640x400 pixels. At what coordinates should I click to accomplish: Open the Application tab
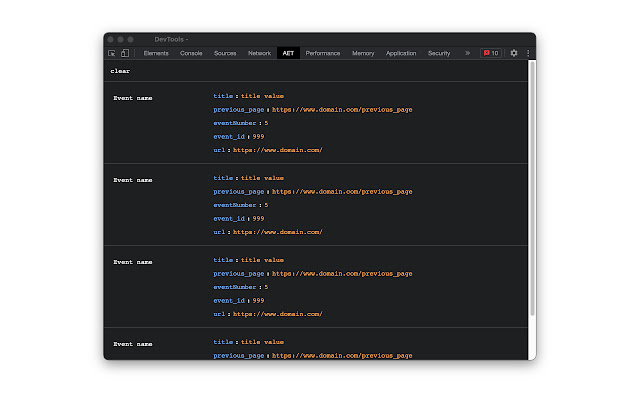click(401, 53)
